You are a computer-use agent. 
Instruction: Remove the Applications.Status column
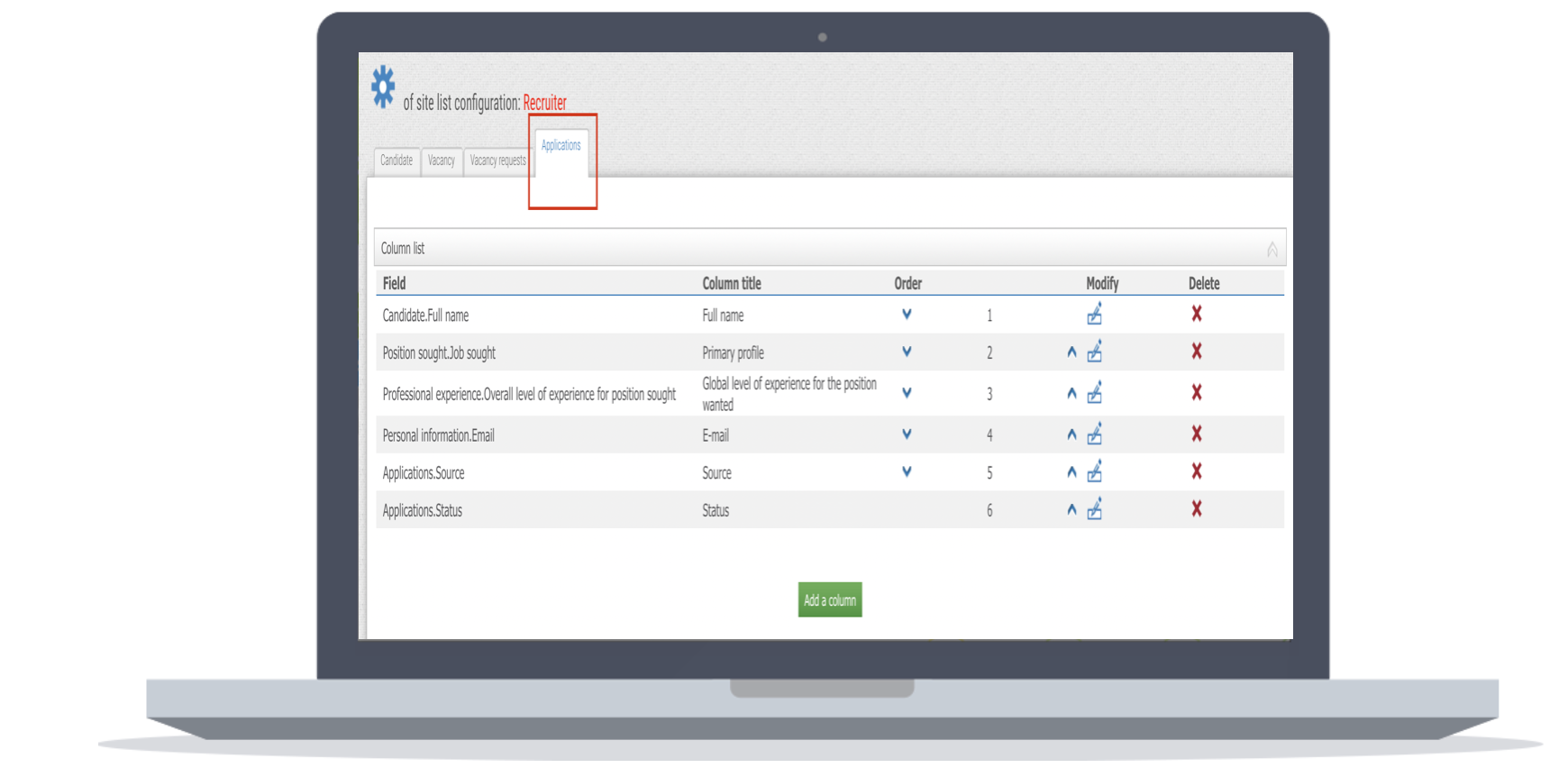pos(1196,509)
